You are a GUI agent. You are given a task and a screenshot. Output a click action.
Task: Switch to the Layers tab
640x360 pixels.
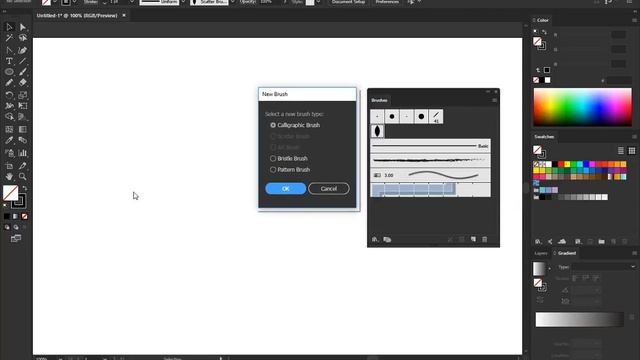coord(541,253)
